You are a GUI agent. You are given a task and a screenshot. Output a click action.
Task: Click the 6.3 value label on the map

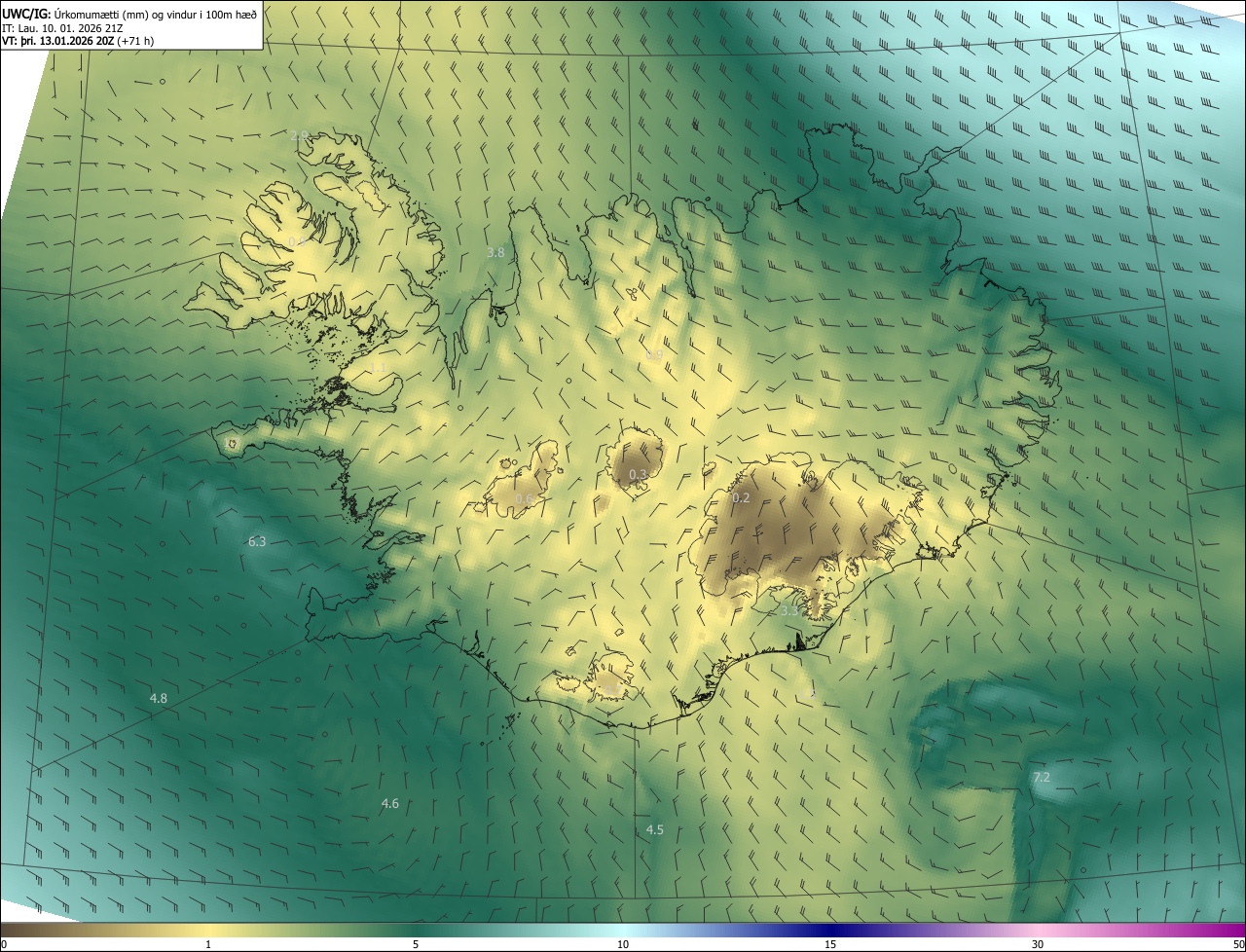pyautogui.click(x=257, y=541)
